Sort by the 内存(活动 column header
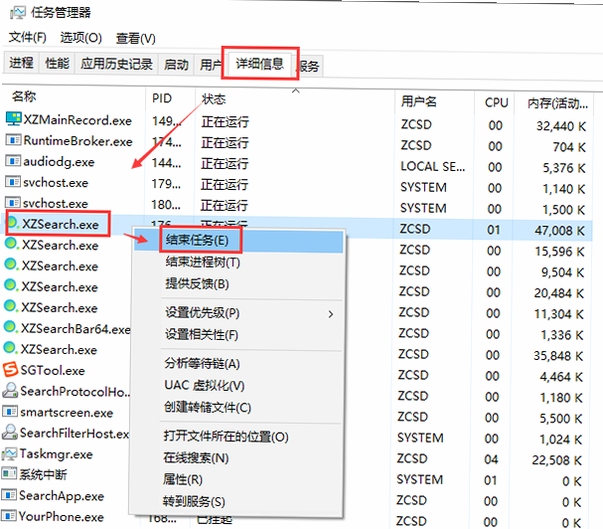 [557, 103]
